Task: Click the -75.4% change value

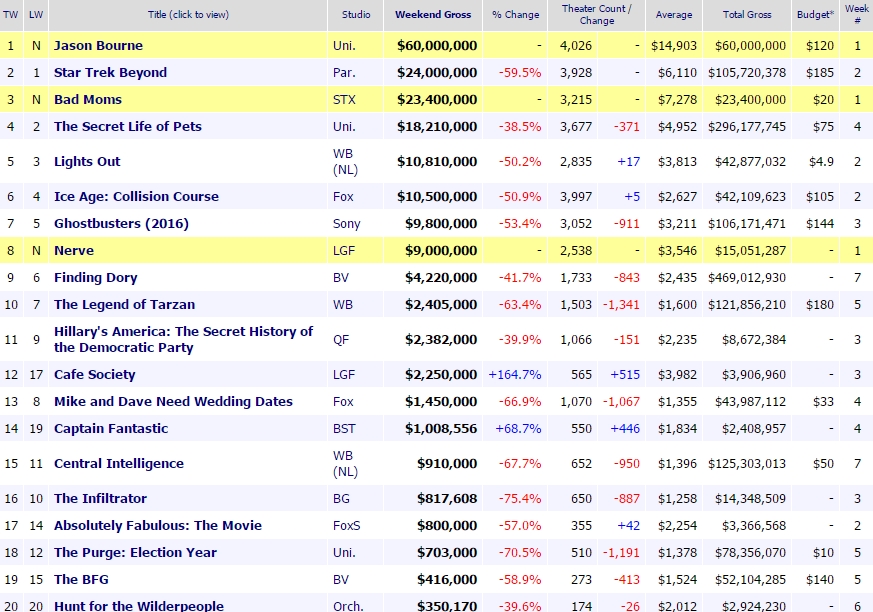Action: pyautogui.click(x=520, y=498)
